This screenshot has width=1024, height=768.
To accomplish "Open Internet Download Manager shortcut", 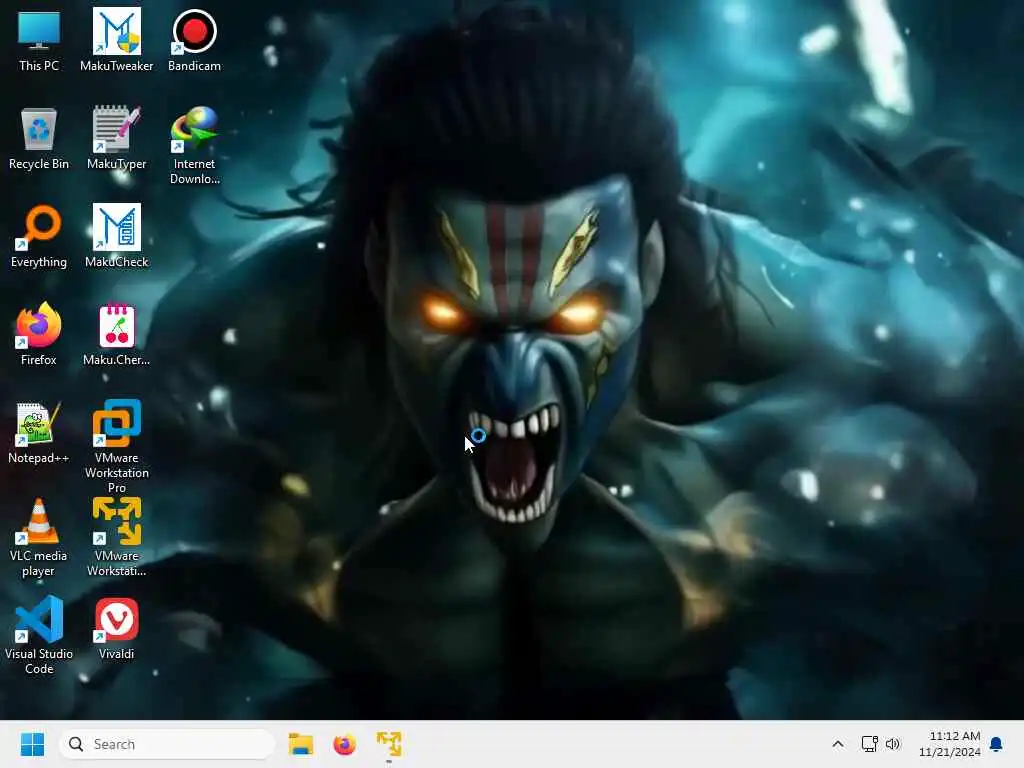I will tap(194, 146).
